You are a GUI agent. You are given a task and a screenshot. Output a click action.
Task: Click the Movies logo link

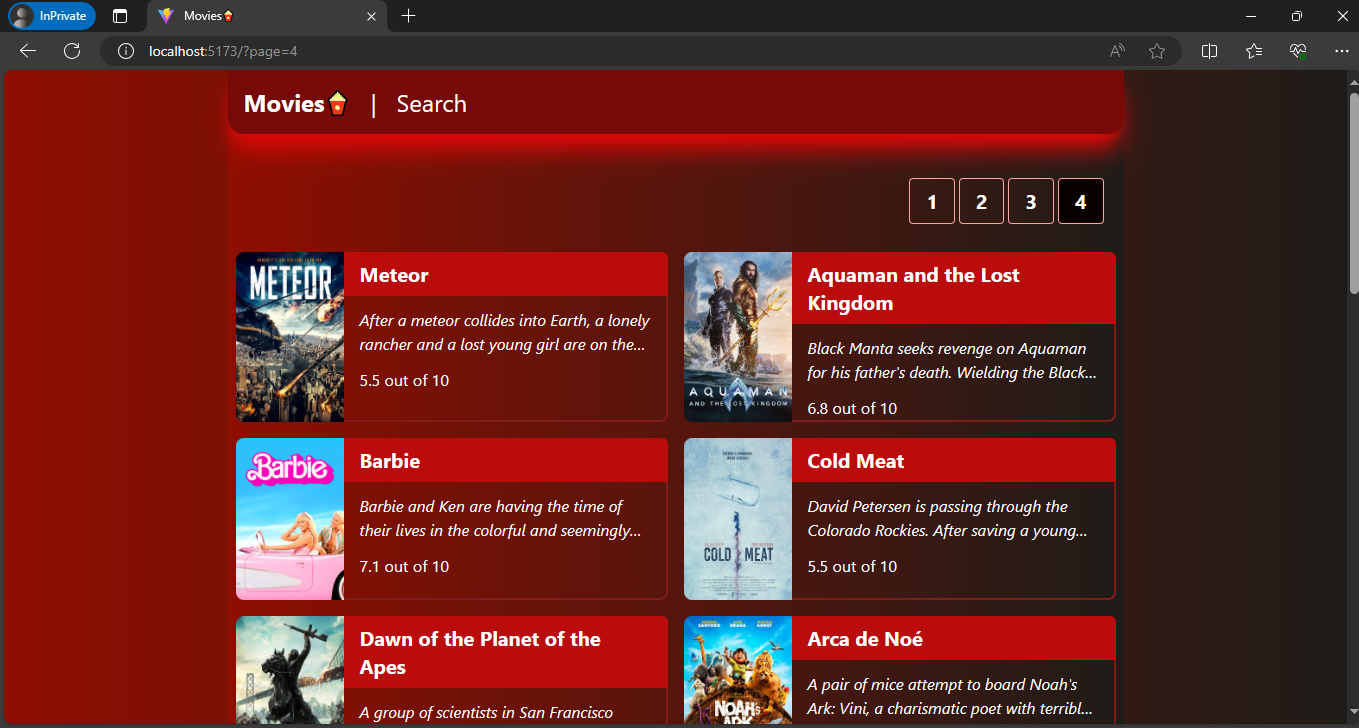[x=296, y=104]
